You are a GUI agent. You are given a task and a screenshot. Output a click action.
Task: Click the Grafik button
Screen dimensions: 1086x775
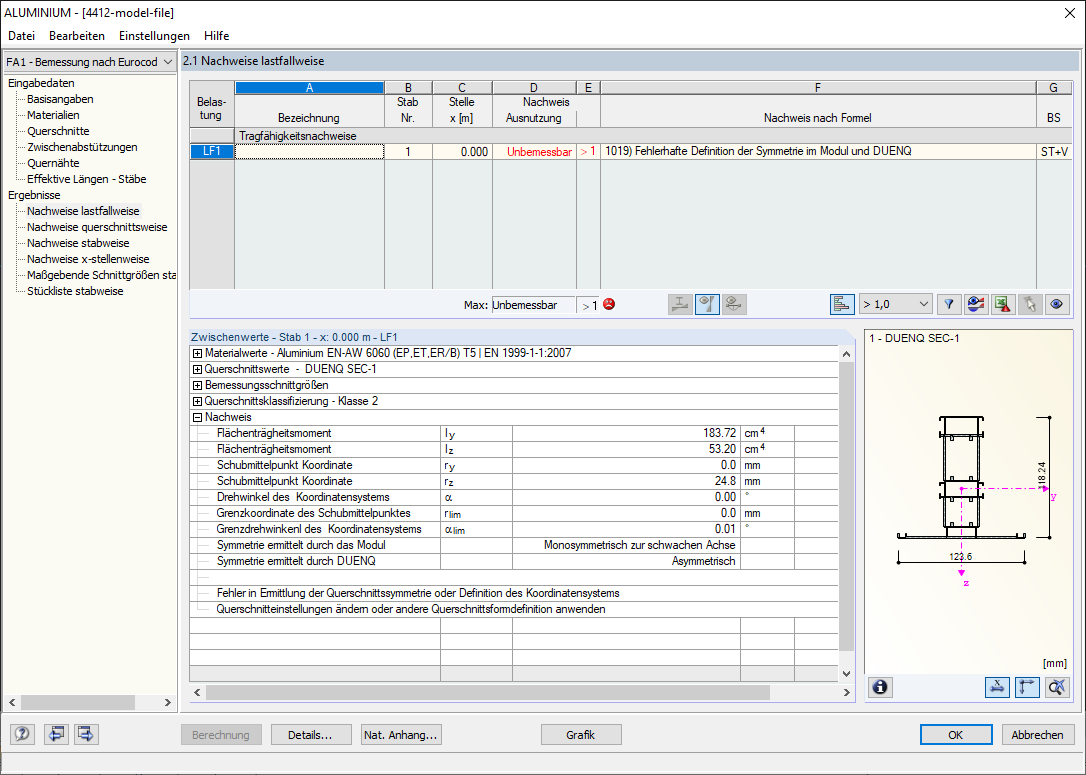(x=580, y=735)
